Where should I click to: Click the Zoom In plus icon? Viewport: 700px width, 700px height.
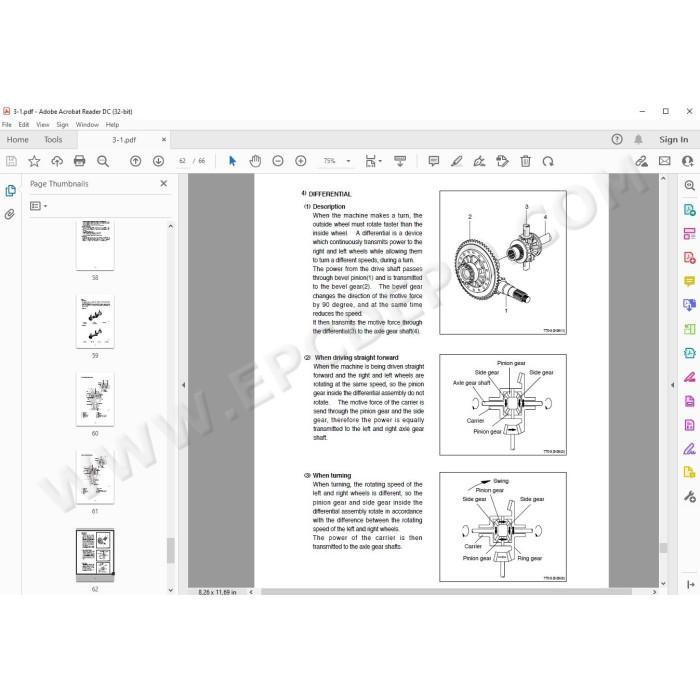301,161
